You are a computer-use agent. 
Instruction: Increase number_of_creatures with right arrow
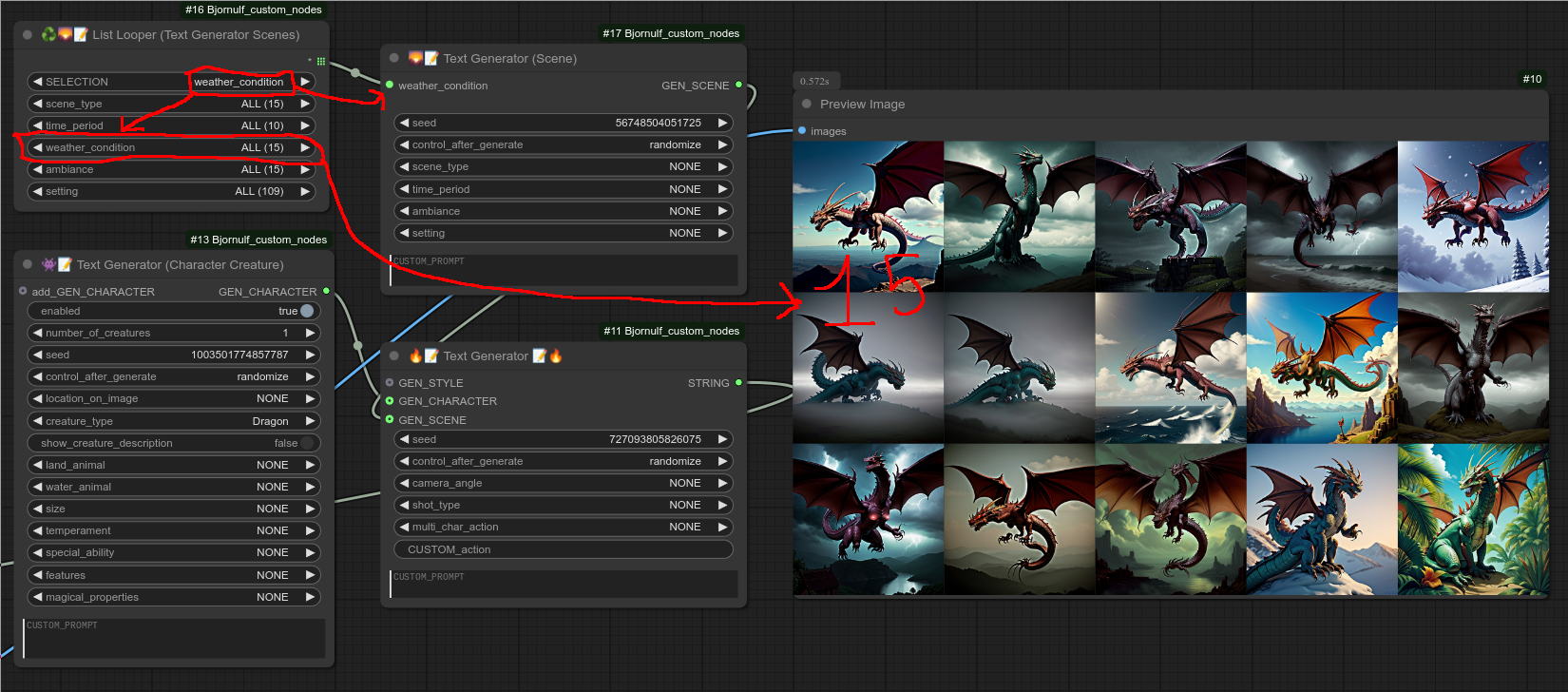(310, 333)
